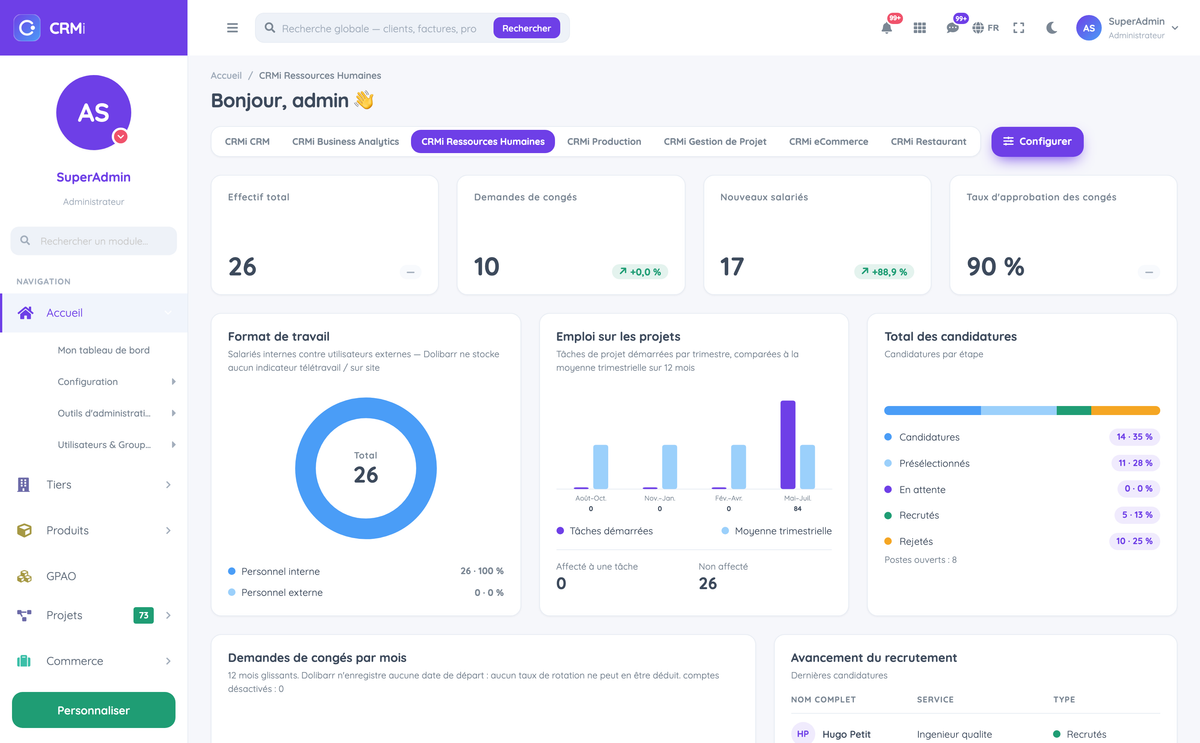Click the Hugo Petit candidate row
The width and height of the screenshot is (1200, 743).
tap(975, 734)
